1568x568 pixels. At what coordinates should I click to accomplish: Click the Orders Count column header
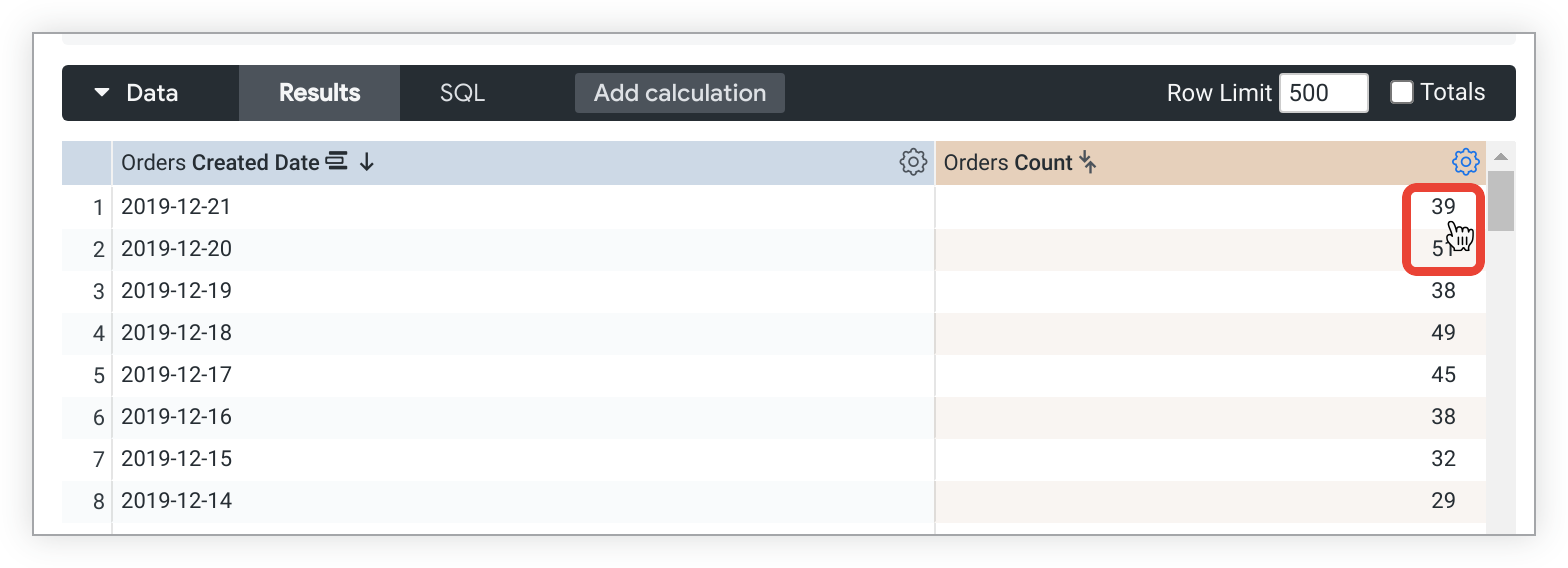pos(1007,163)
